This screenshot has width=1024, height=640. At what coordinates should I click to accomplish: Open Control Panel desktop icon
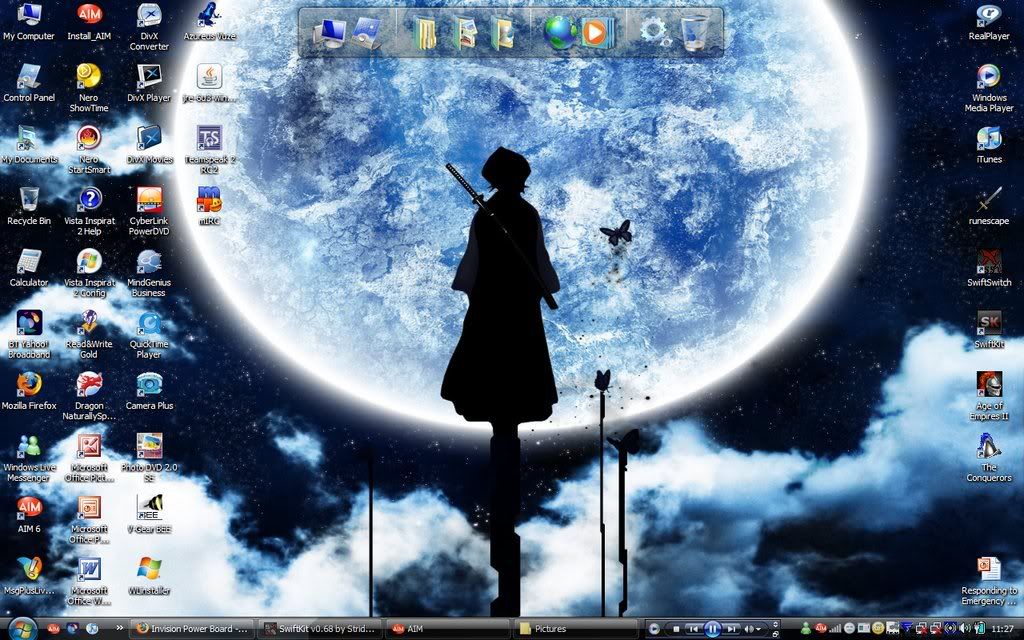pos(29,84)
